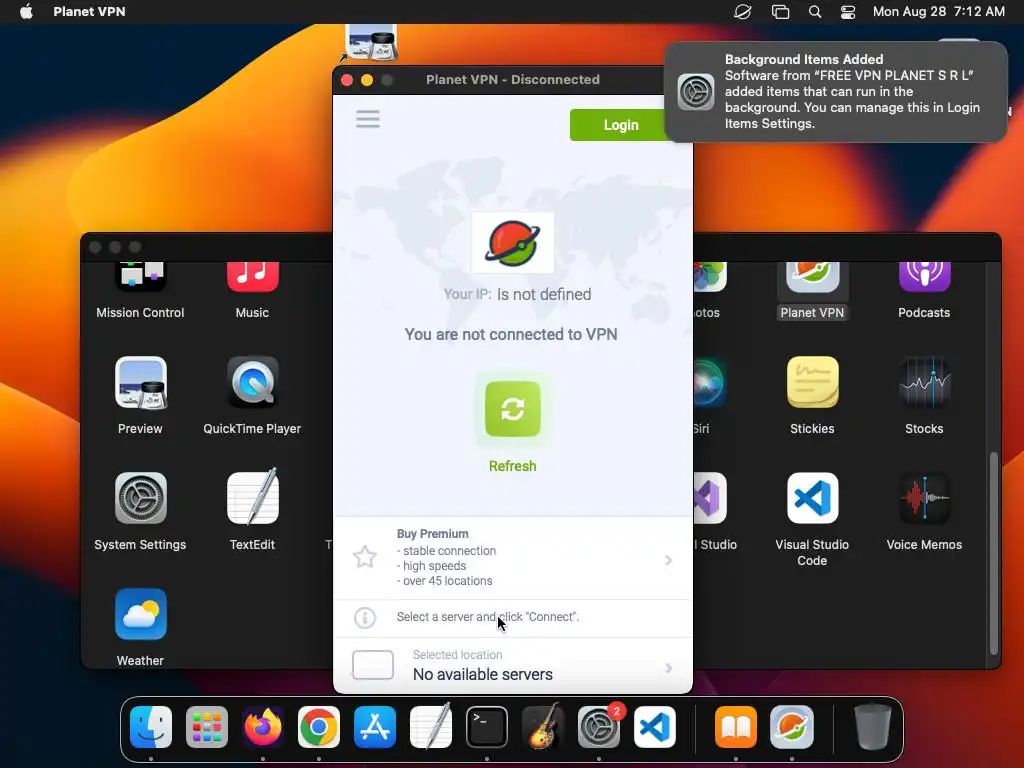Image resolution: width=1024 pixels, height=768 pixels.
Task: Open Stocks in the apps window
Action: pos(924,396)
